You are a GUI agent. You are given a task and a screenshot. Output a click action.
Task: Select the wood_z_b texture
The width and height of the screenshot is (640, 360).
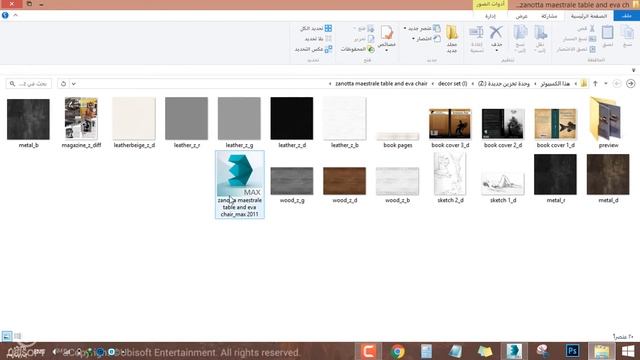pyautogui.click(x=397, y=184)
